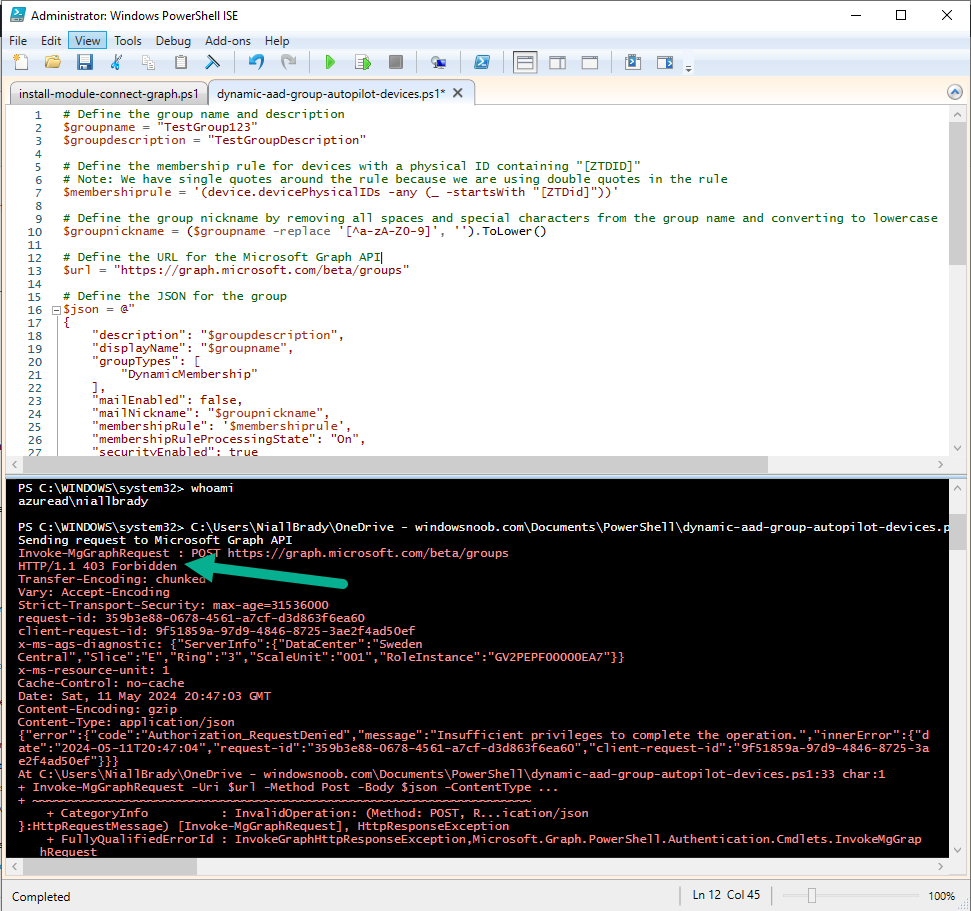
Task: Open the Tools menu
Action: (128, 41)
